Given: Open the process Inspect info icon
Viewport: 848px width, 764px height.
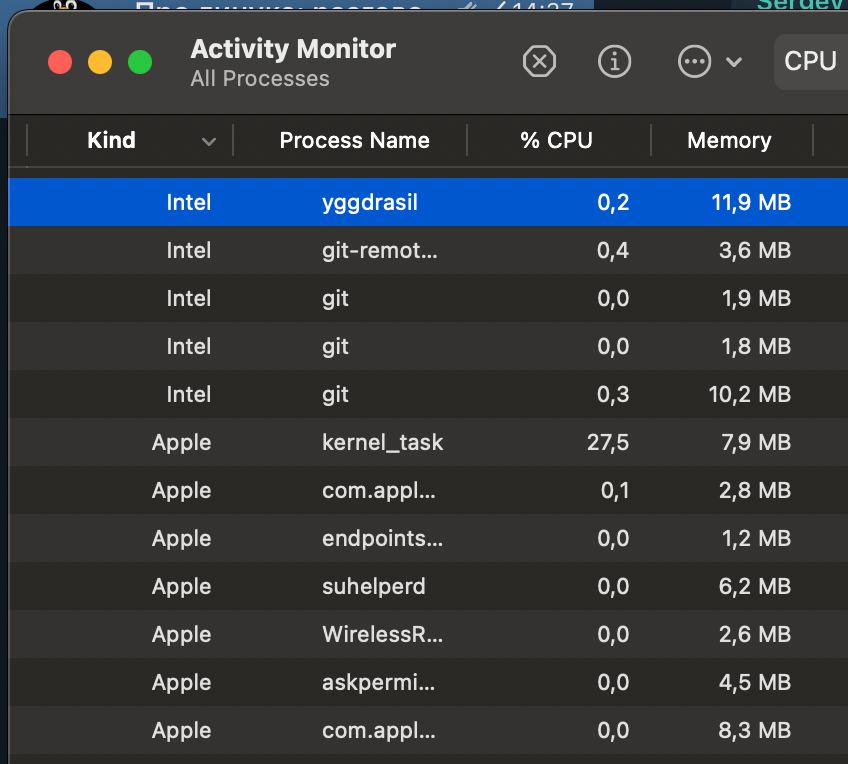Looking at the screenshot, I should tap(614, 62).
